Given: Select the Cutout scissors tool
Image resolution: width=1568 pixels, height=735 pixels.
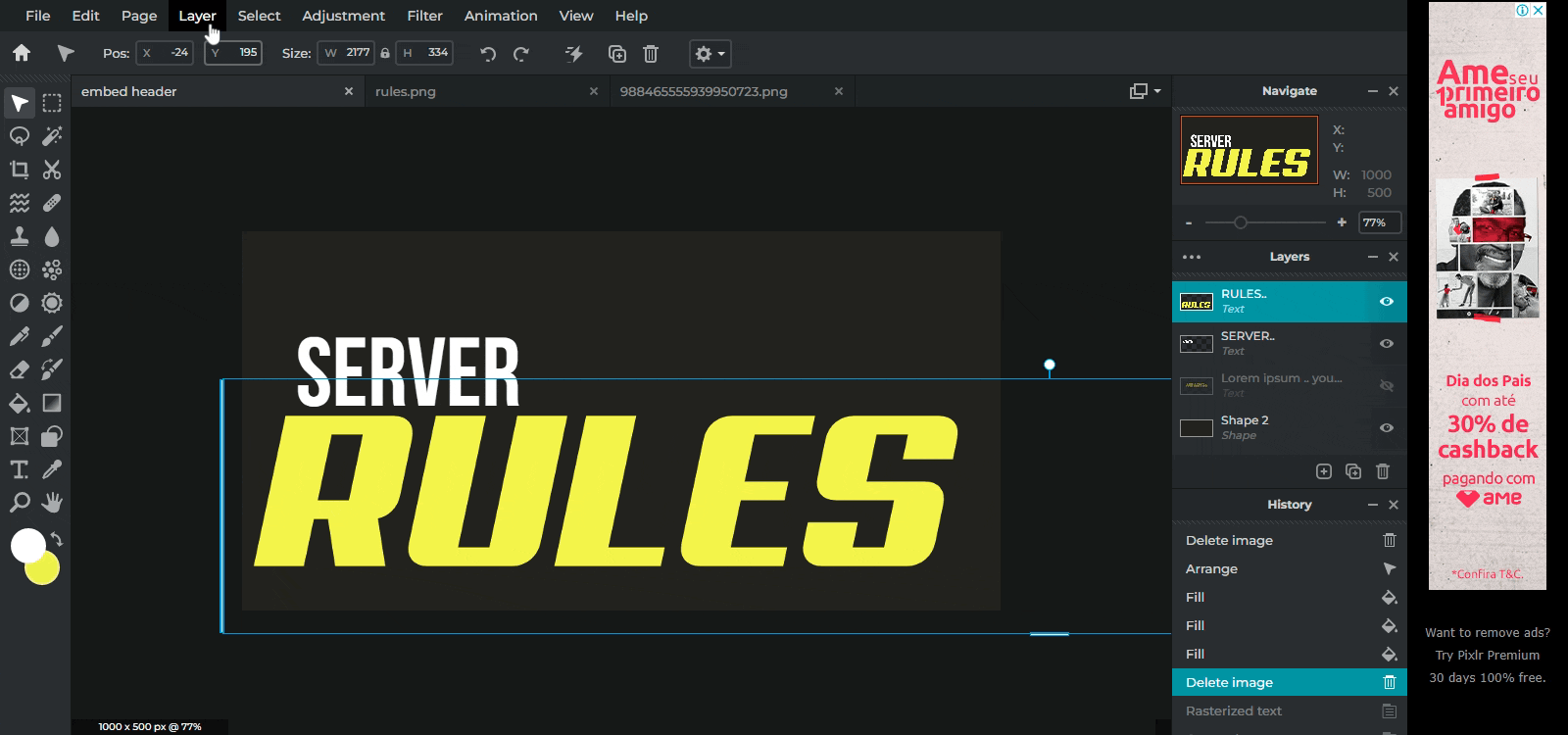Looking at the screenshot, I should [x=52, y=170].
